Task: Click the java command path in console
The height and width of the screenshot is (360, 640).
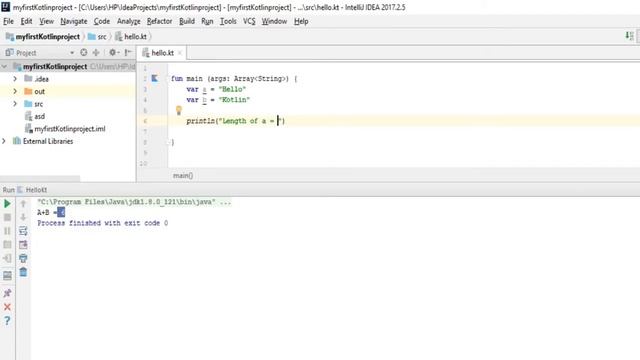Action: (x=134, y=202)
